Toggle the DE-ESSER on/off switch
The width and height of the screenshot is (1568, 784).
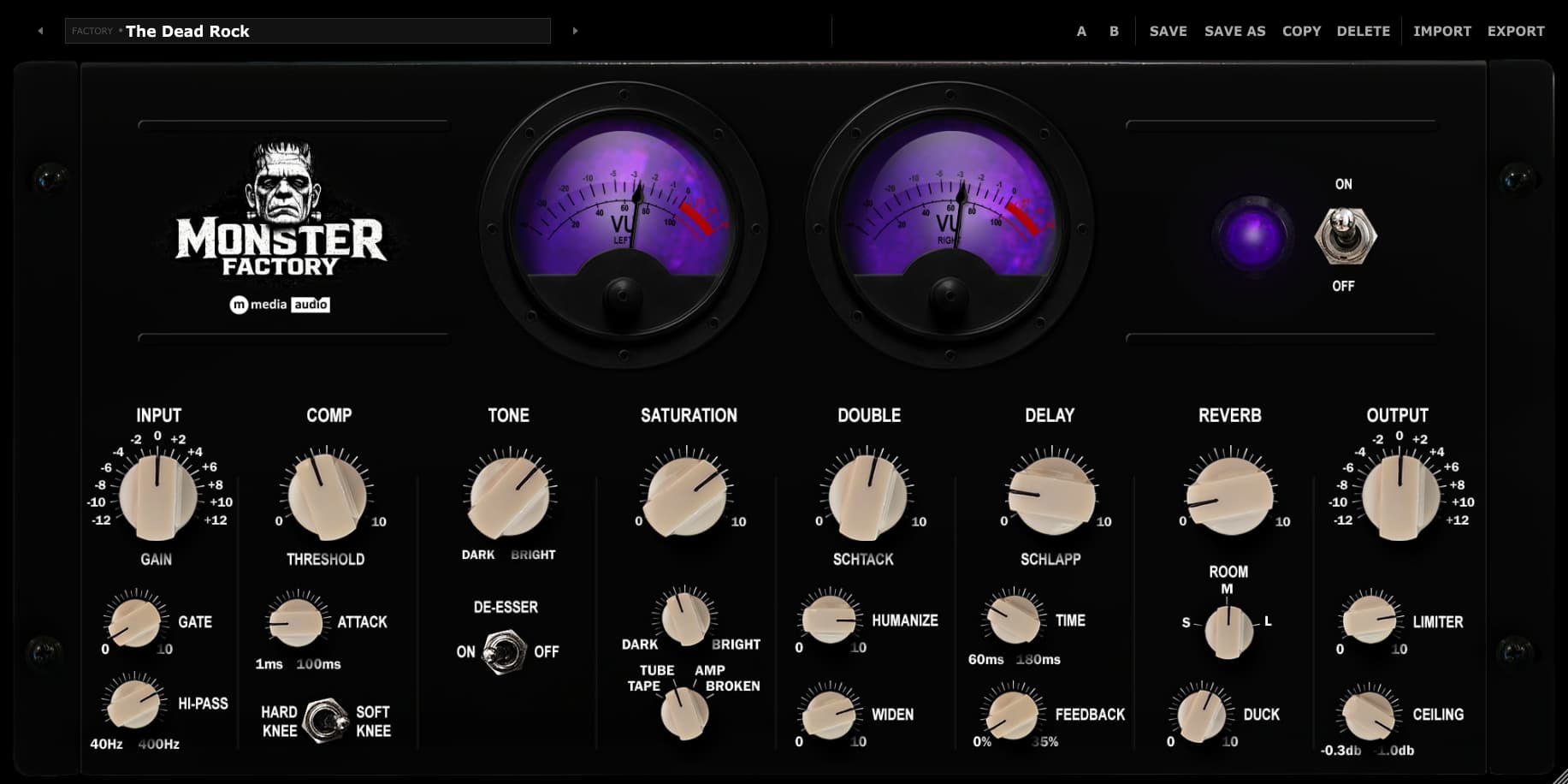tap(504, 652)
